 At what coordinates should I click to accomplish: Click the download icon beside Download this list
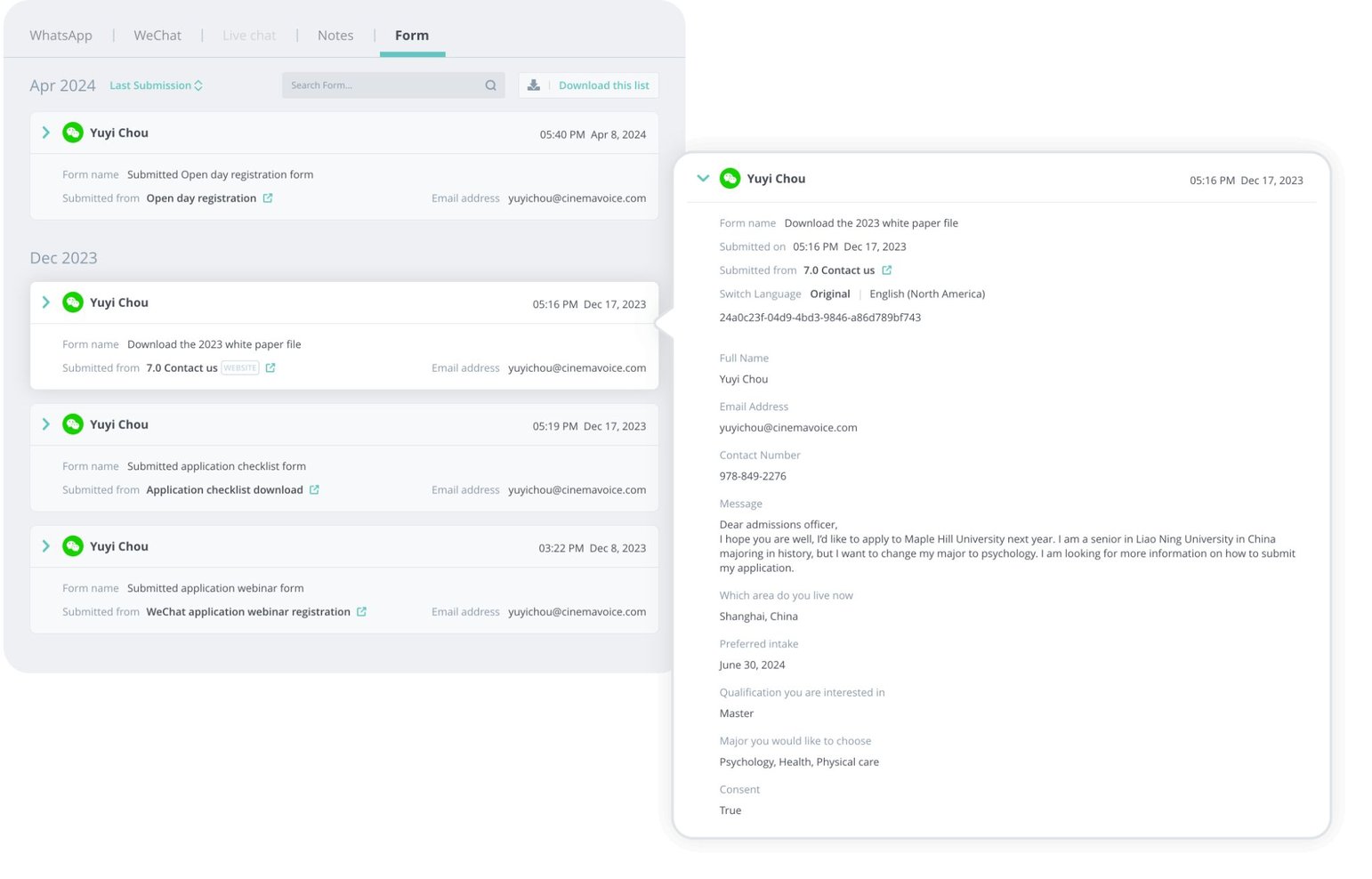coord(533,85)
